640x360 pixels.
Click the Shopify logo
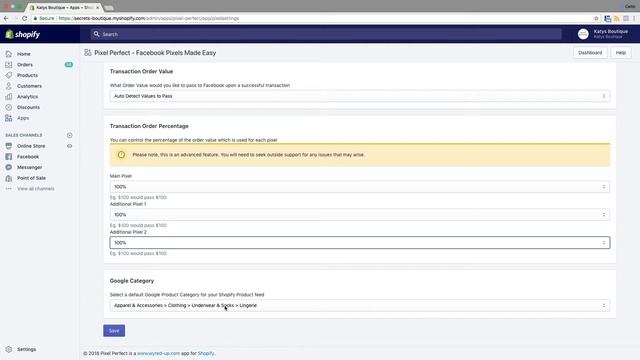click(23, 34)
